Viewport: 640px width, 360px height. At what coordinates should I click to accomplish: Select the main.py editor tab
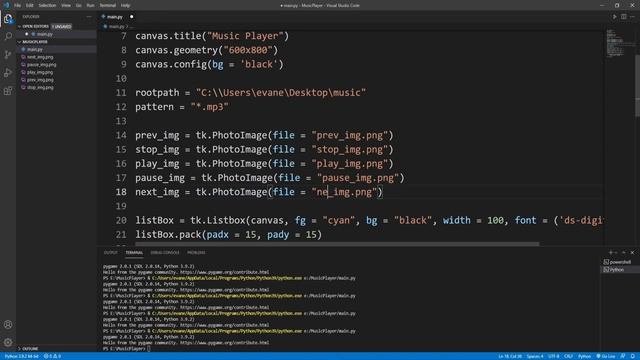pyautogui.click(x=115, y=17)
